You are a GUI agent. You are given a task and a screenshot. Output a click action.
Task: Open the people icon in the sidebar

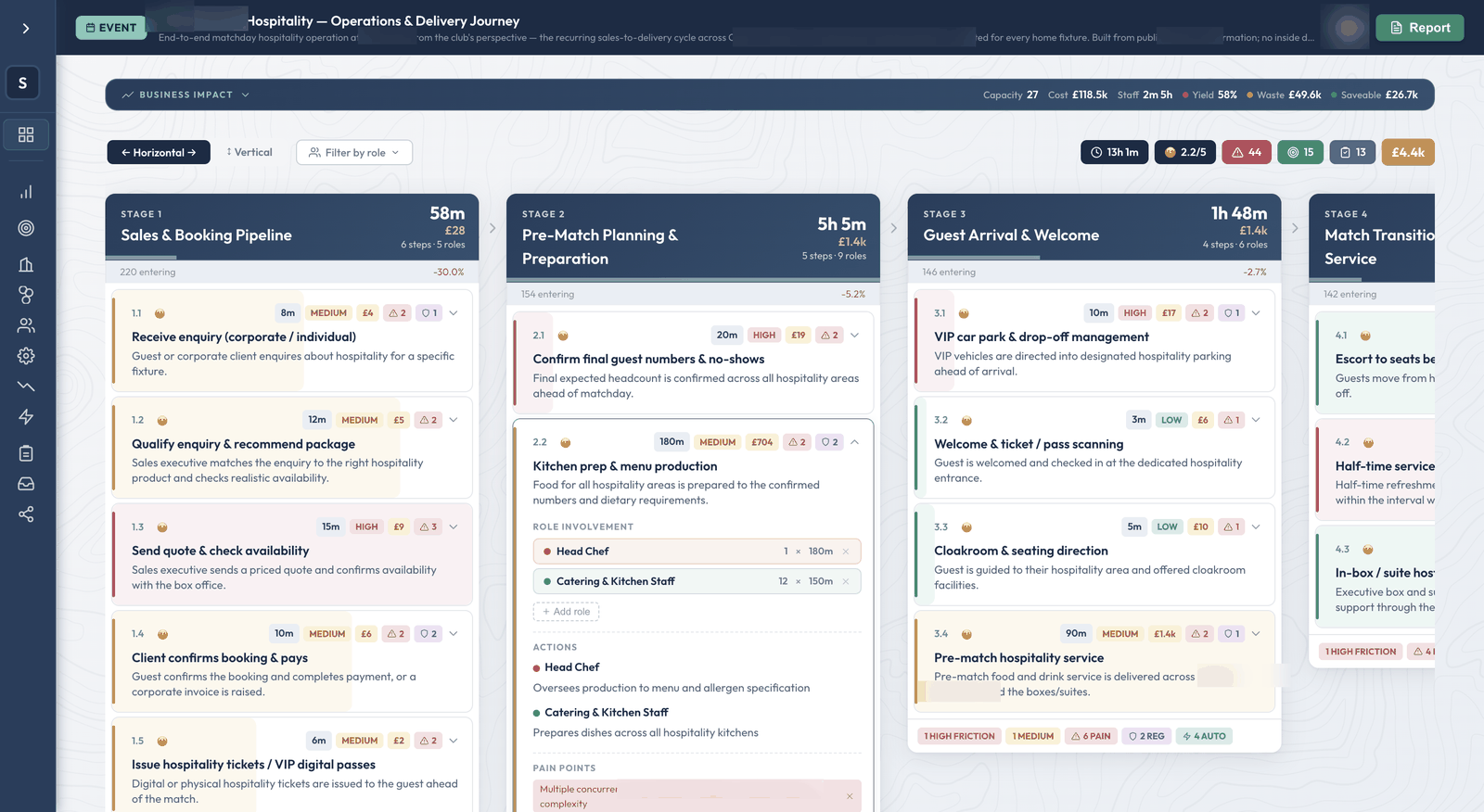point(26,325)
